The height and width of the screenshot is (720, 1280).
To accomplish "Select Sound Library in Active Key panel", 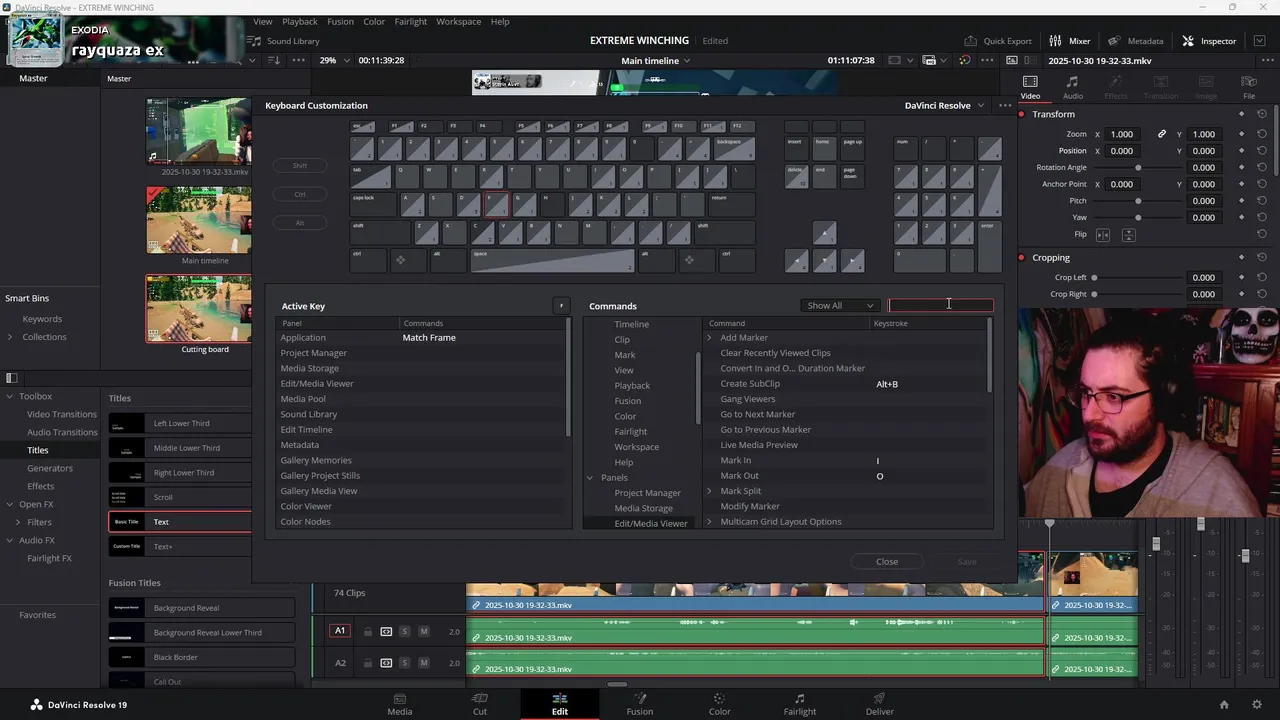I will click(309, 414).
